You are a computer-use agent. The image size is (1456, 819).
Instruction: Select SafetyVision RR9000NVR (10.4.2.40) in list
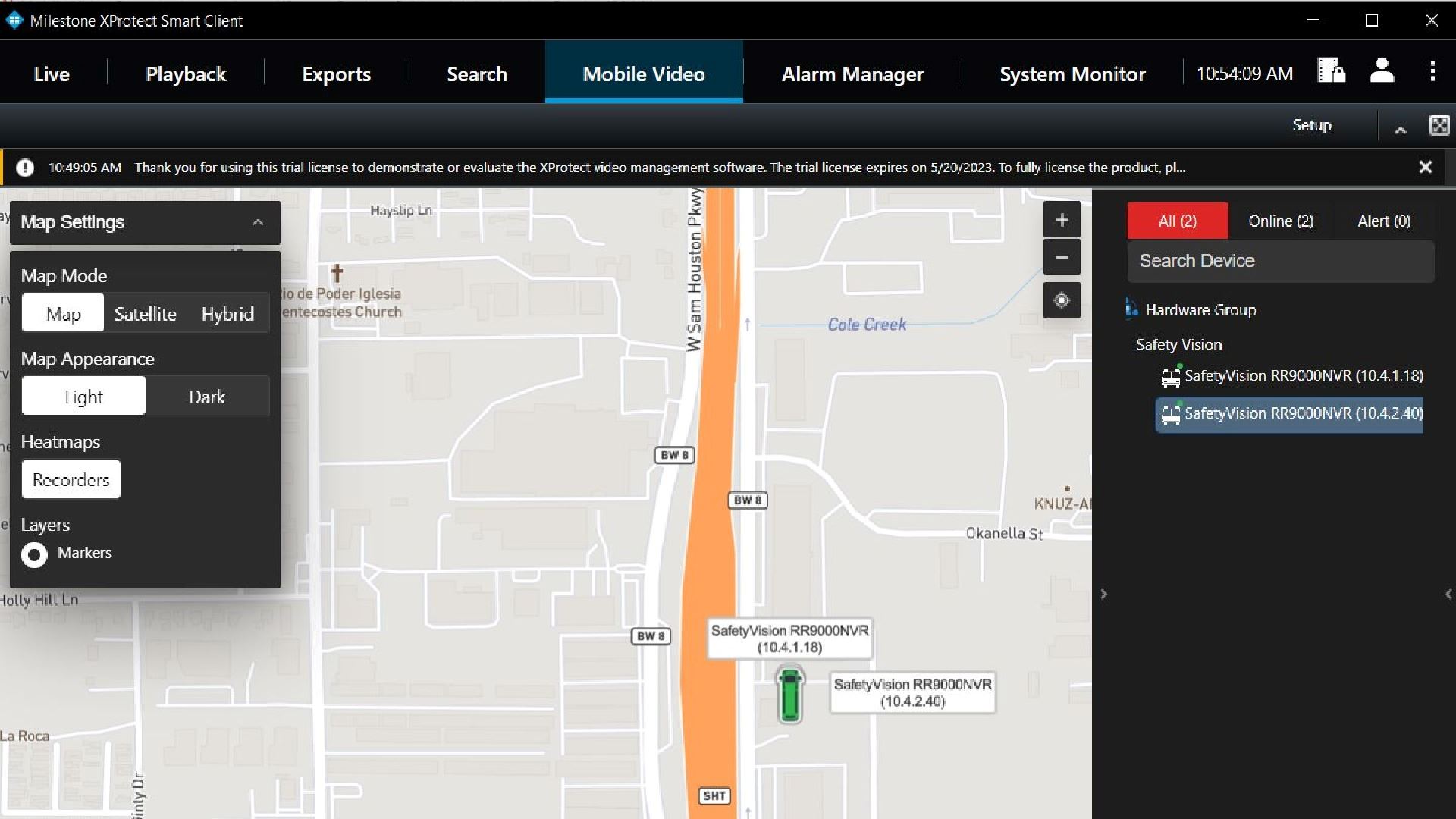1289,414
